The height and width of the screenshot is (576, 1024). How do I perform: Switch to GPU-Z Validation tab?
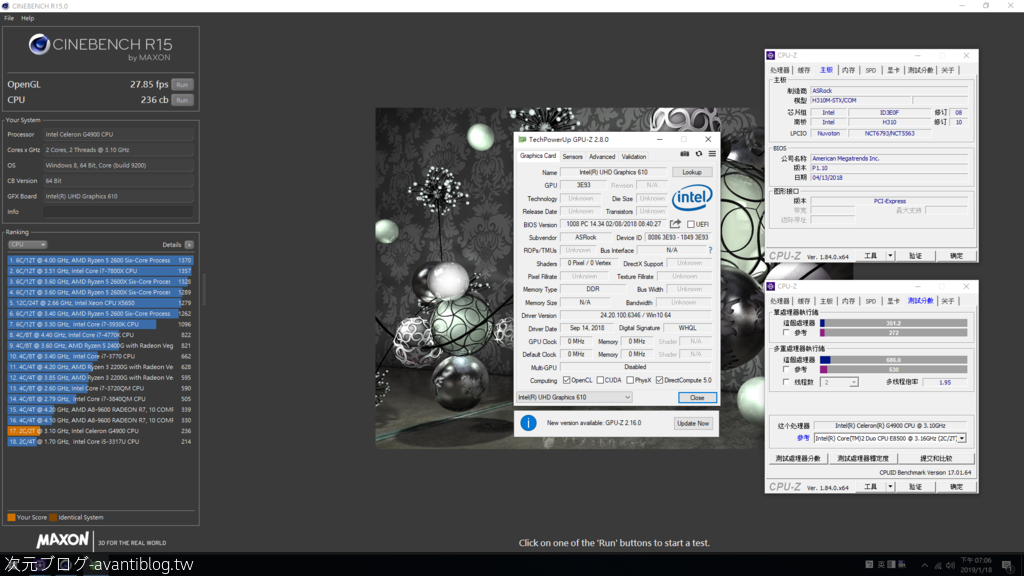(x=633, y=157)
